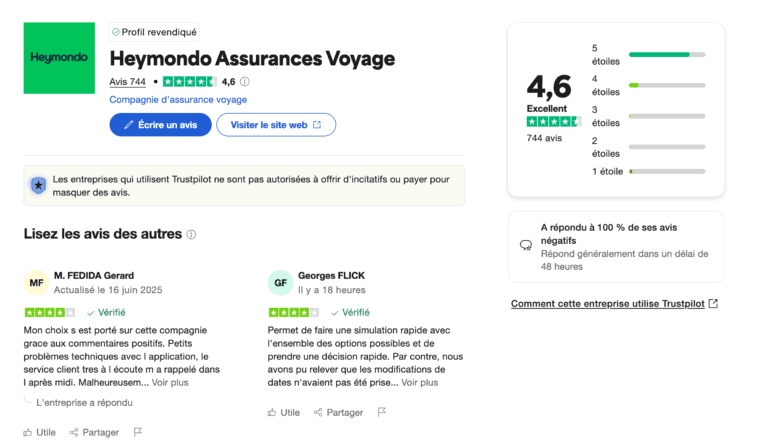Click the Heymondo green logo
Image resolution: width=768 pixels, height=442 pixels.
(59, 58)
